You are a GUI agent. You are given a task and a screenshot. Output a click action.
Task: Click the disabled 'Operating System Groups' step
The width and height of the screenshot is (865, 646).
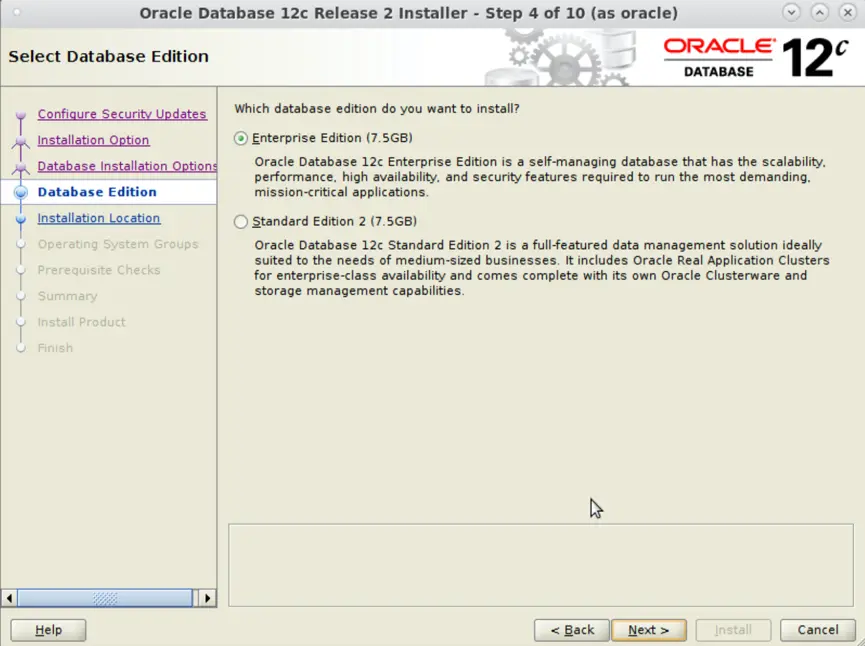(x=118, y=244)
